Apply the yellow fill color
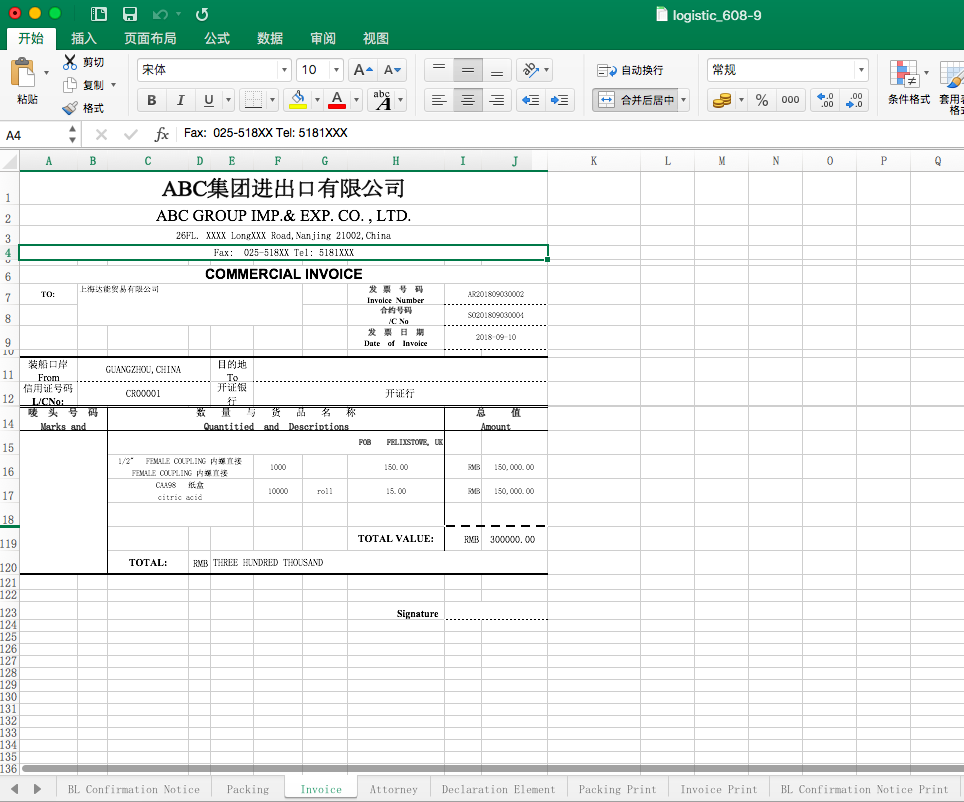Screen dimensions: 964x802 pyautogui.click(x=297, y=100)
